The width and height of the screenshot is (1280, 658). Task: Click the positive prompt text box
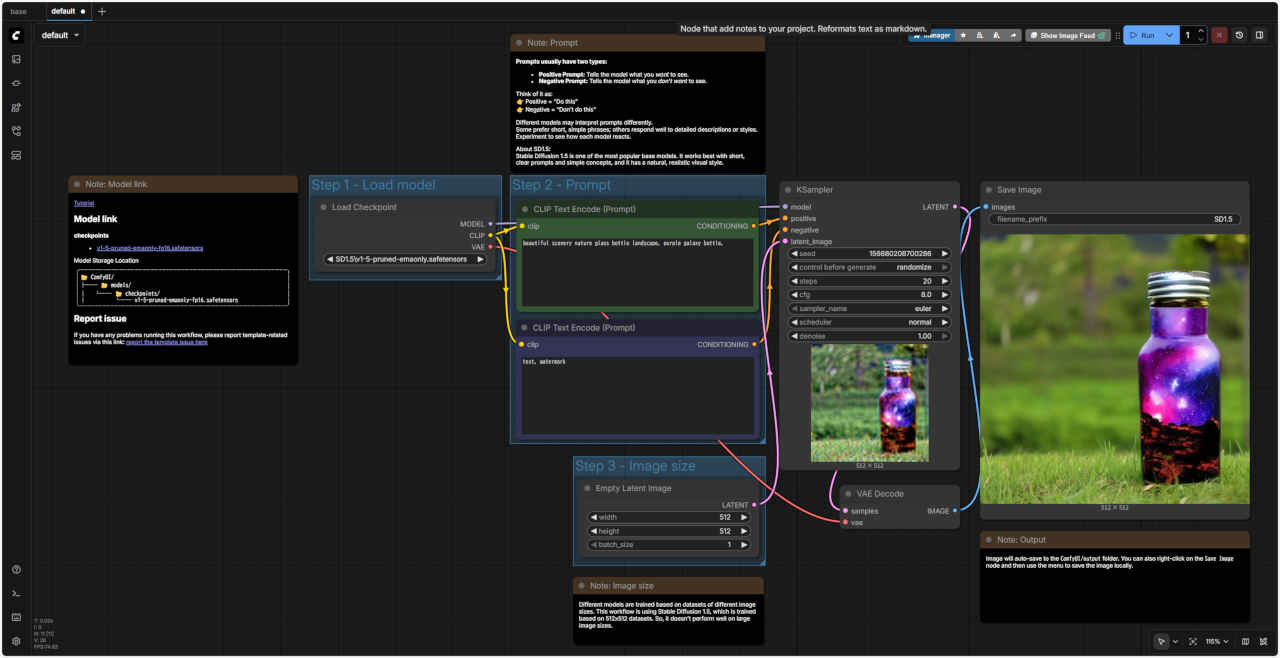pyautogui.click(x=636, y=272)
